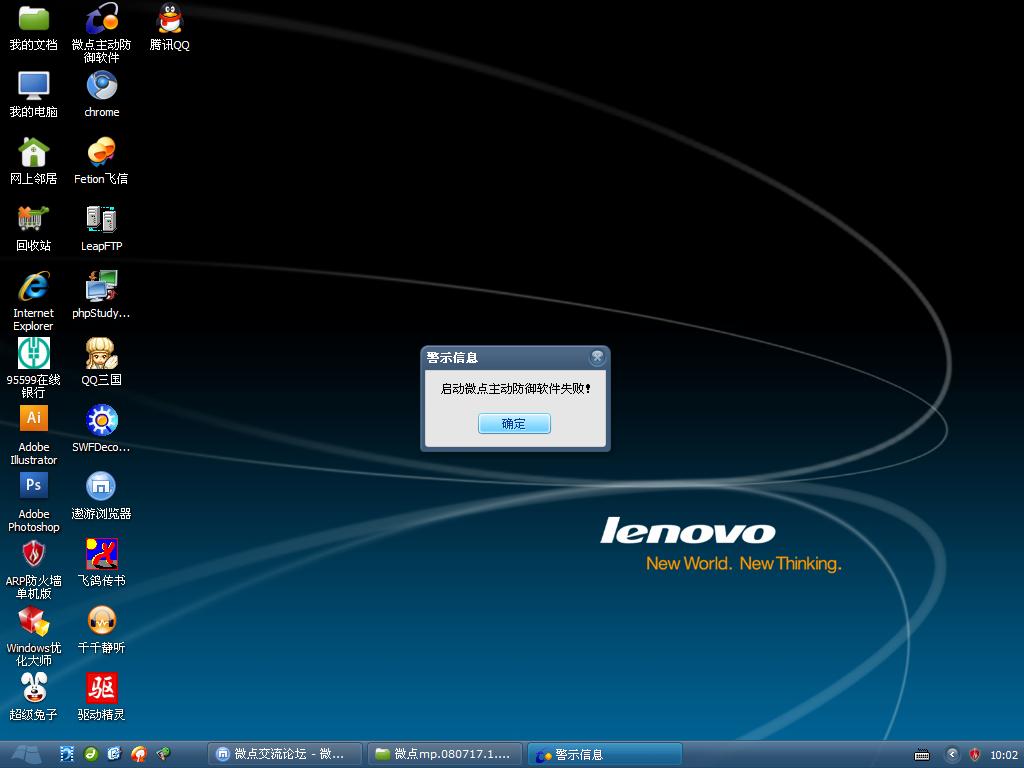
Task: Select the Adobe Illustrator desktop icon
Action: (34, 420)
